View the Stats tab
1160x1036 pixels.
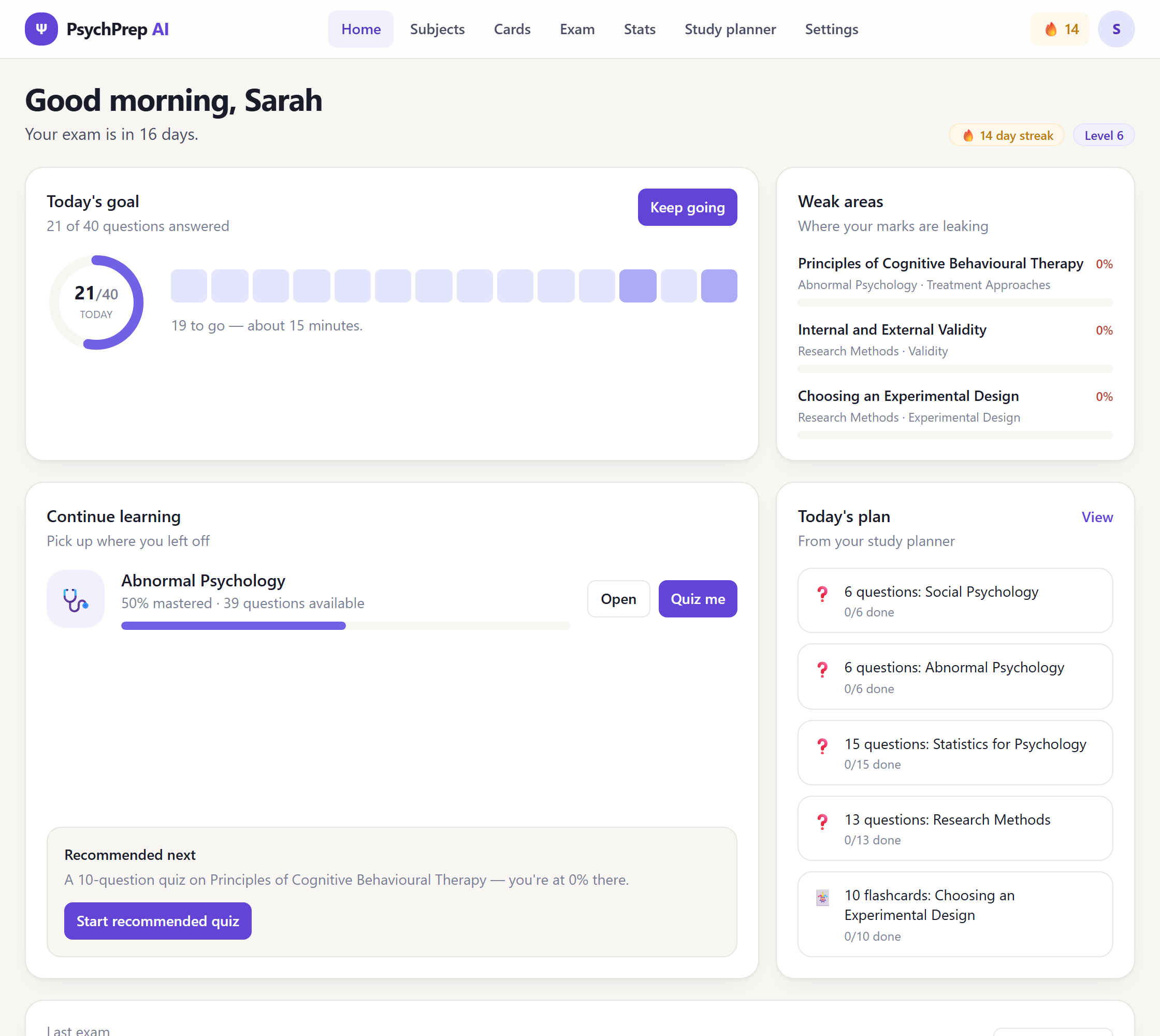pyautogui.click(x=639, y=29)
